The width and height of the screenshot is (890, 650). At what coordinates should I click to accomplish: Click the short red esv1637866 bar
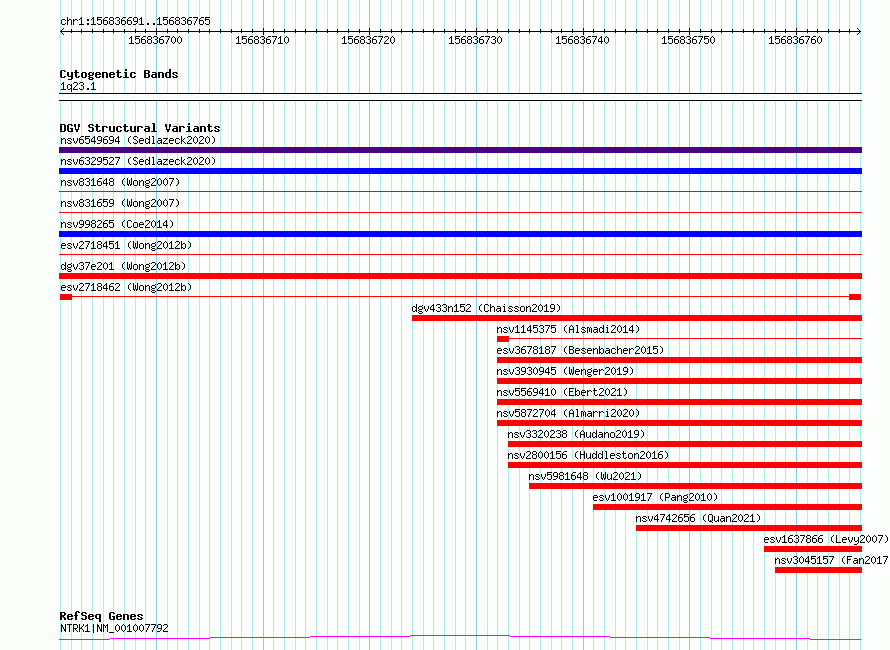pos(813,549)
